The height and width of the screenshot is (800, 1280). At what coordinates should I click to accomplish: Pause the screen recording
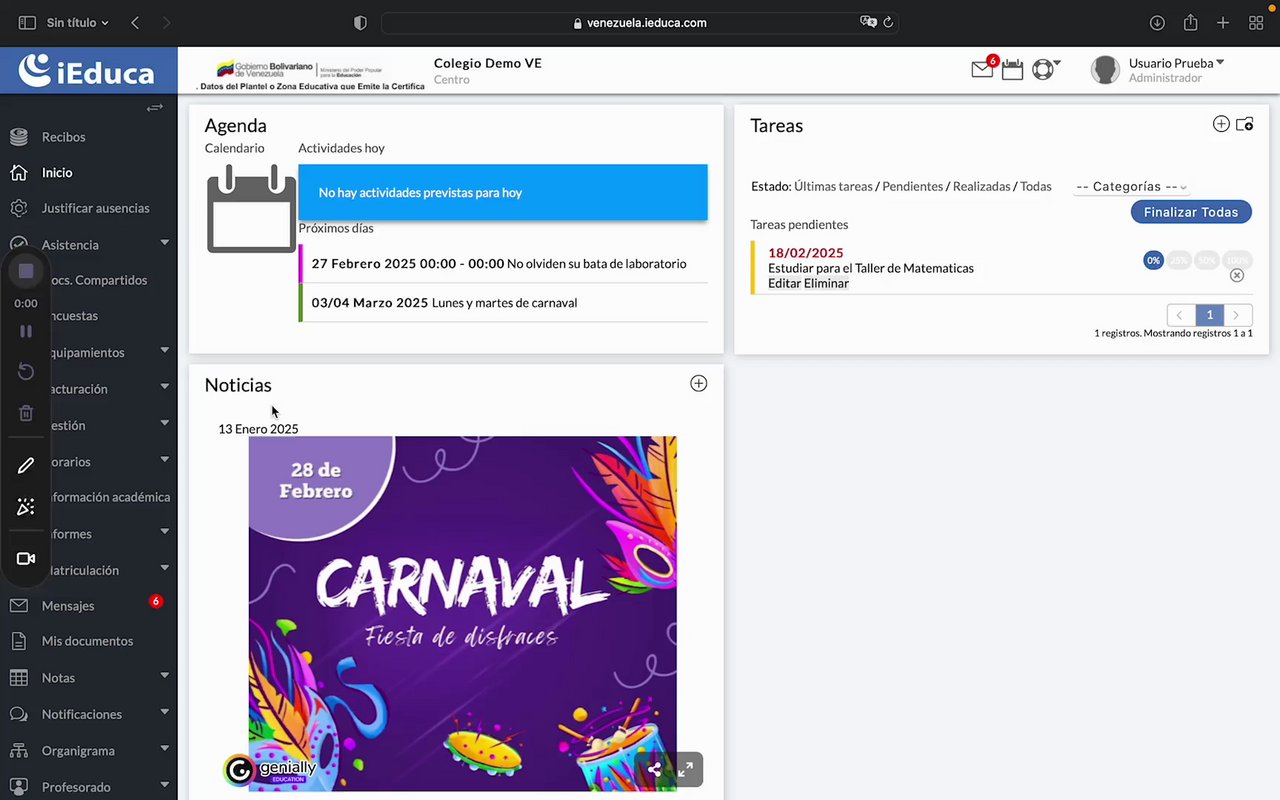(x=26, y=331)
